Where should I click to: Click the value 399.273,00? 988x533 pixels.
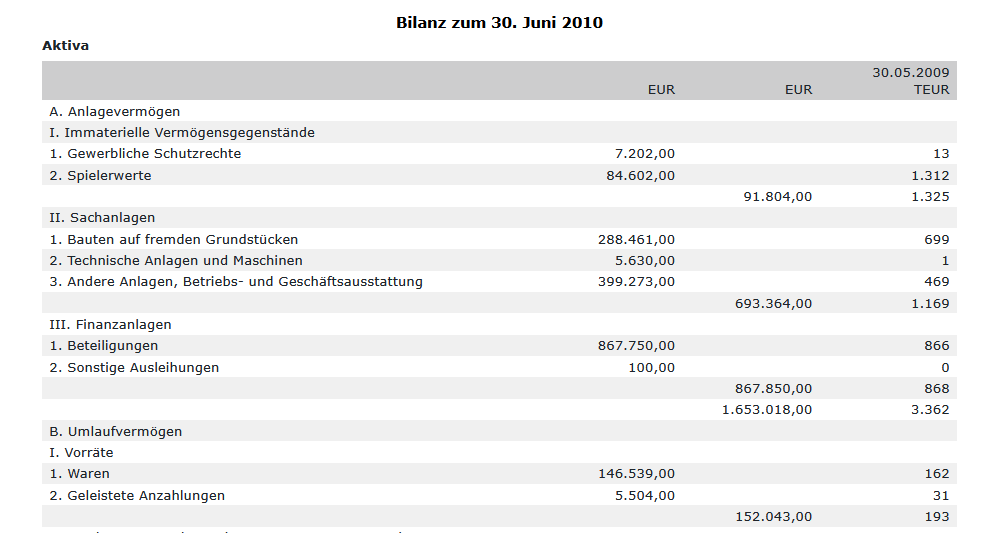click(636, 282)
